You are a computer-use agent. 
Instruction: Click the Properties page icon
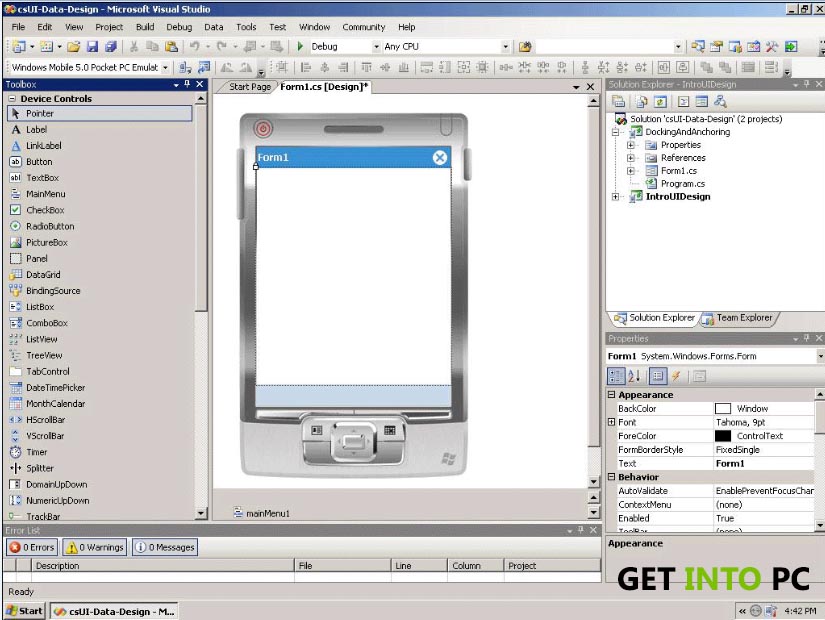(699, 376)
